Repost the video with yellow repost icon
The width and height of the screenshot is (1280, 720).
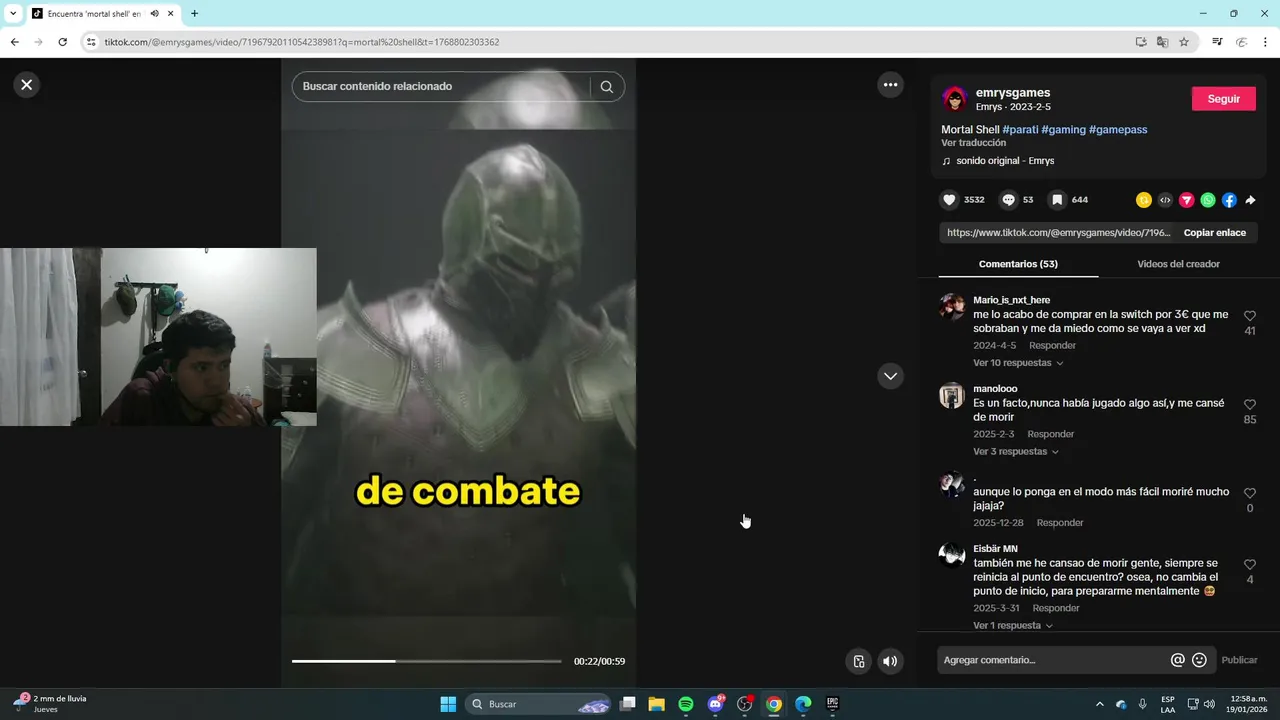(x=1144, y=200)
